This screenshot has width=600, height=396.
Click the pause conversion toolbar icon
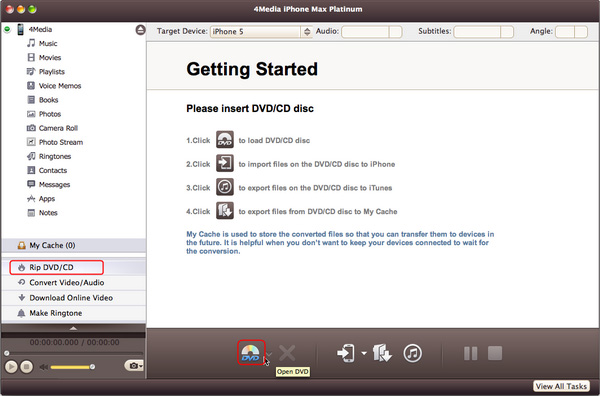pos(470,353)
